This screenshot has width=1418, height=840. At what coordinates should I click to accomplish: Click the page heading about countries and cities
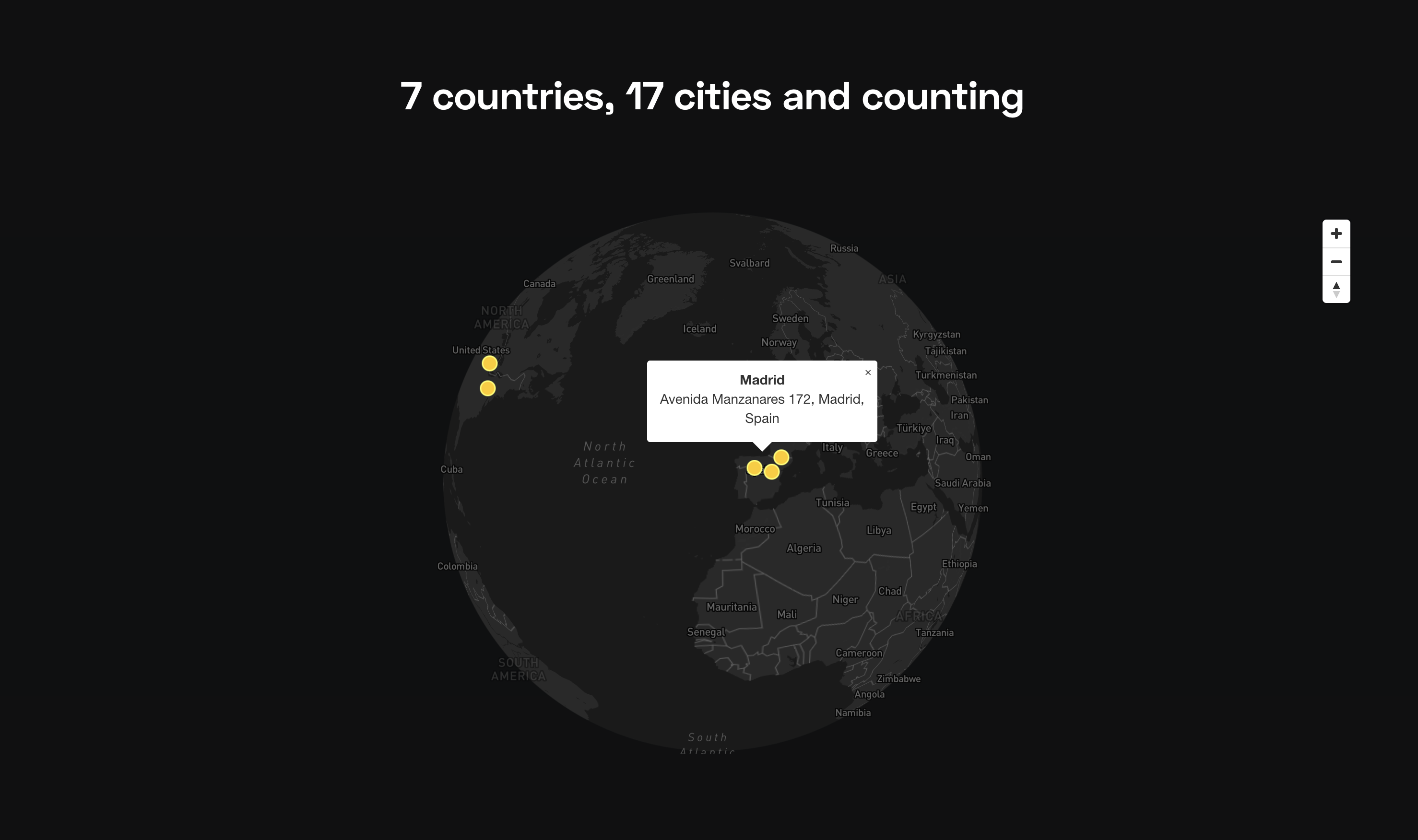pyautogui.click(x=711, y=96)
